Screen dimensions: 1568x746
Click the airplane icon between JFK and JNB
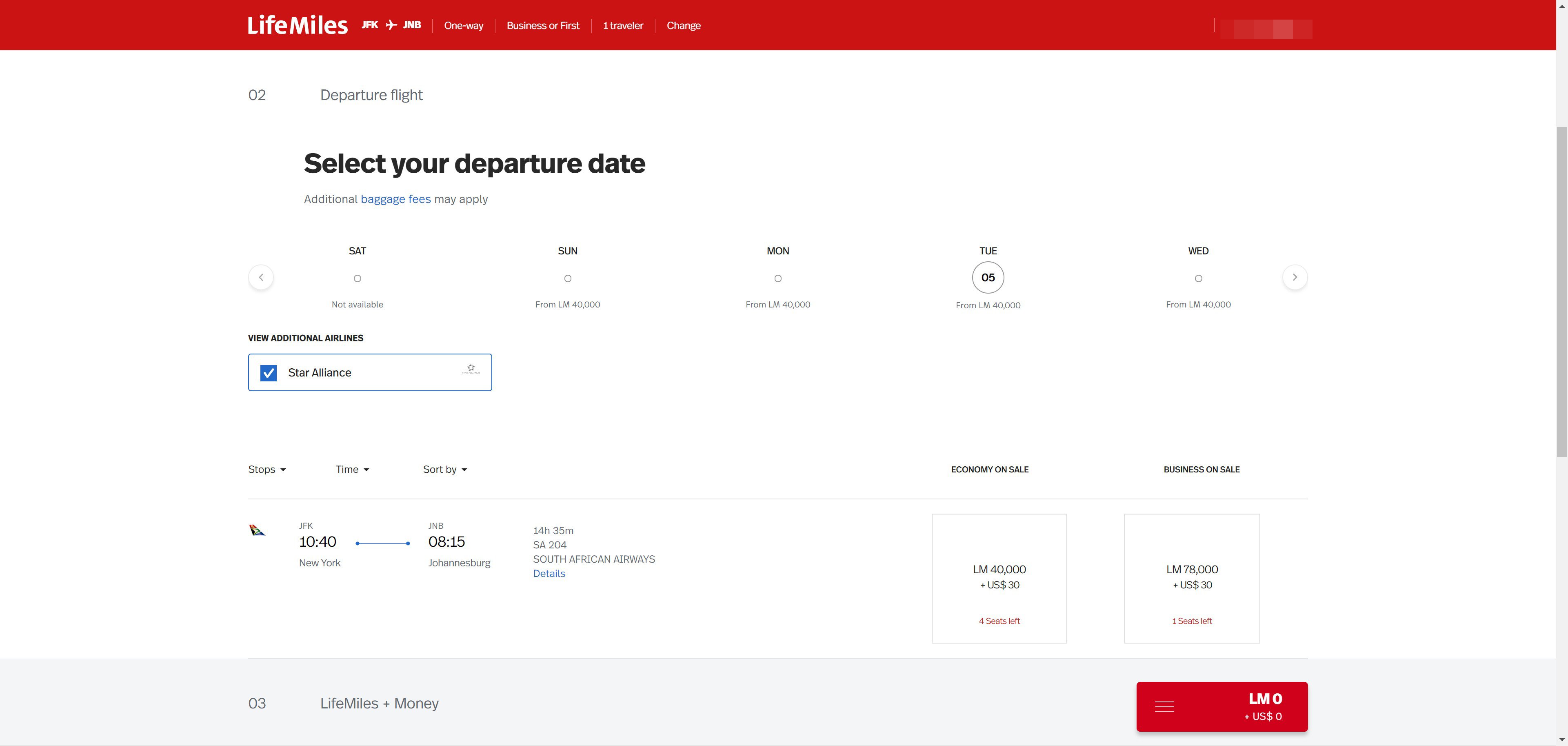[391, 25]
